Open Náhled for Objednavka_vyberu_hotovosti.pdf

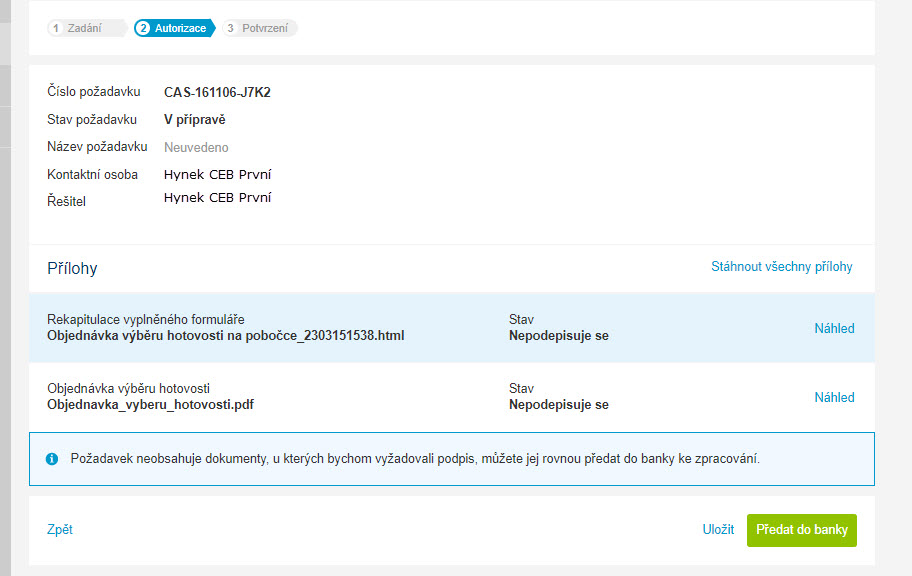(834, 397)
